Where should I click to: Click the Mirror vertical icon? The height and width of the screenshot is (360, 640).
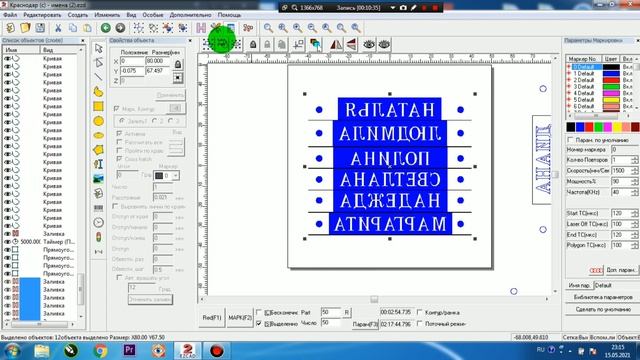(351, 44)
